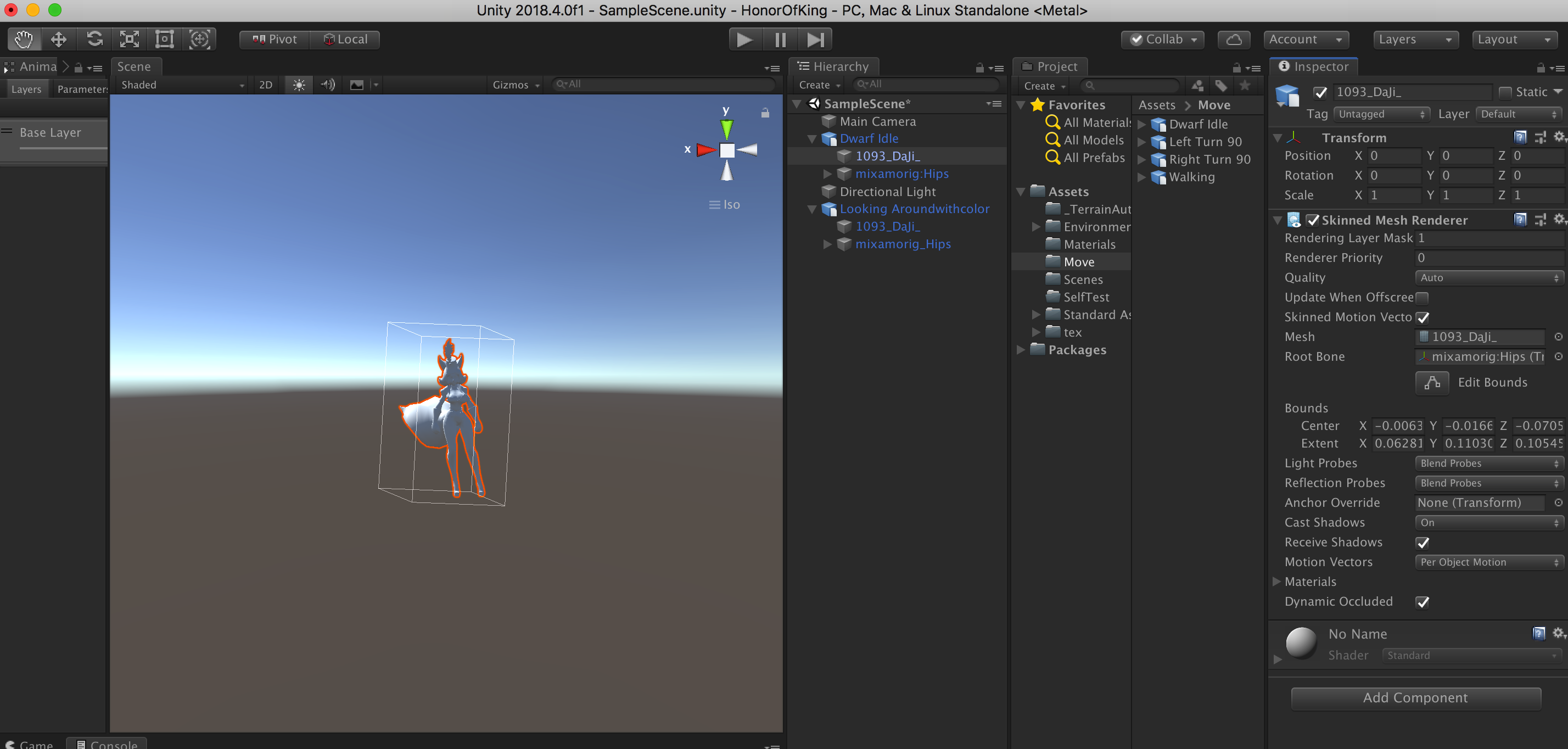Select the Scale tool icon
Image resolution: width=1568 pixels, height=749 pixels.
[129, 39]
